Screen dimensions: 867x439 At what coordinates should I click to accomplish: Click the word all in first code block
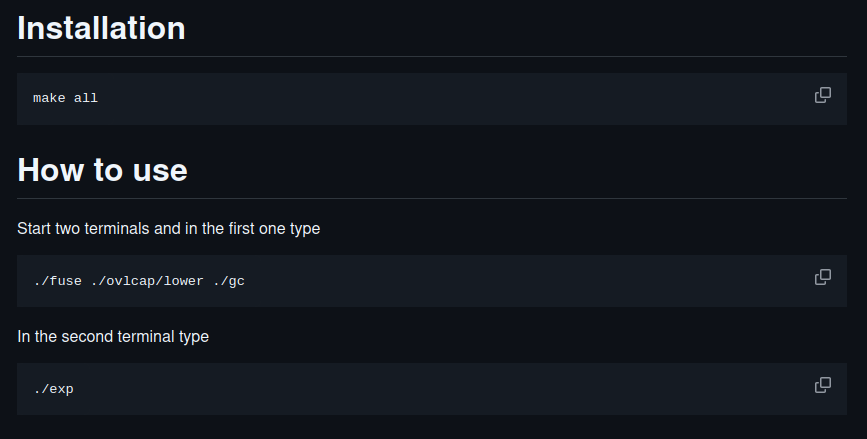pyautogui.click(x=86, y=98)
